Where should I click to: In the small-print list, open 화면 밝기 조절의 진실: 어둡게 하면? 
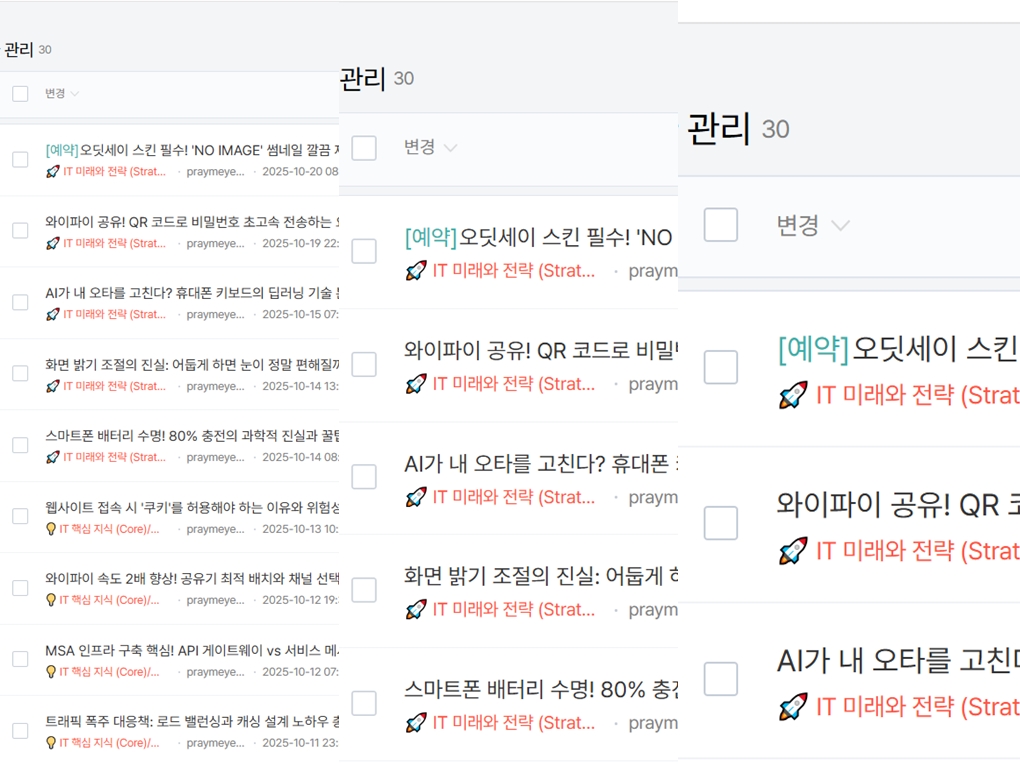point(193,364)
